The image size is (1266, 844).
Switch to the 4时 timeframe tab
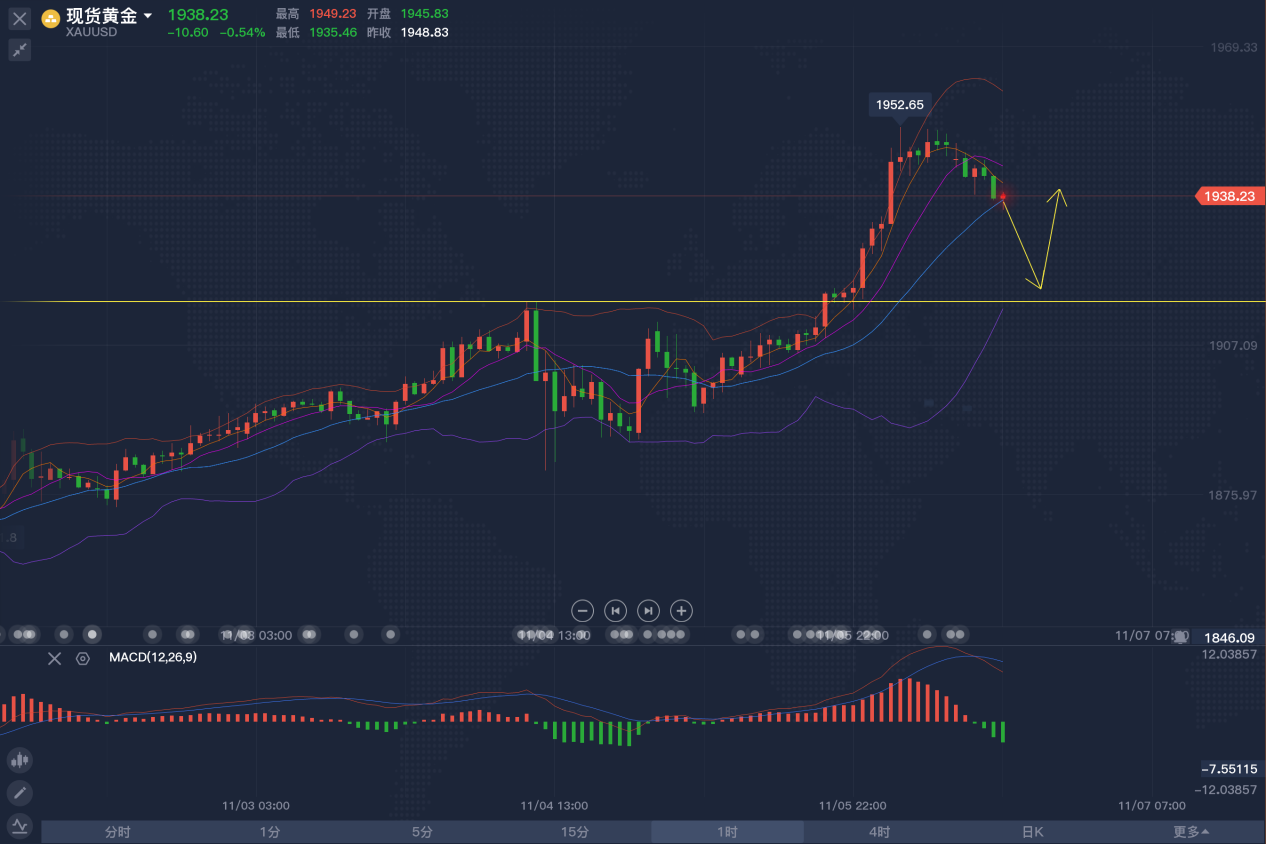[x=879, y=832]
